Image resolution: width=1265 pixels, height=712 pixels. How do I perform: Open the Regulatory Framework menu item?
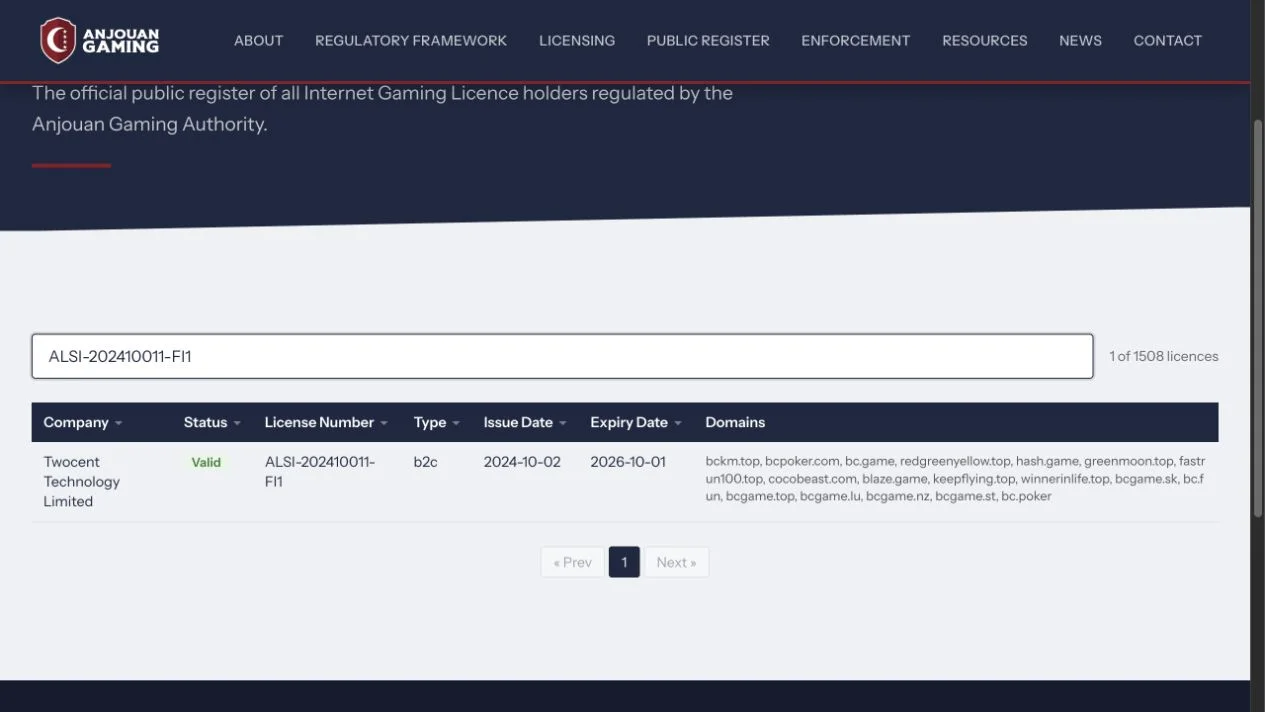click(411, 41)
